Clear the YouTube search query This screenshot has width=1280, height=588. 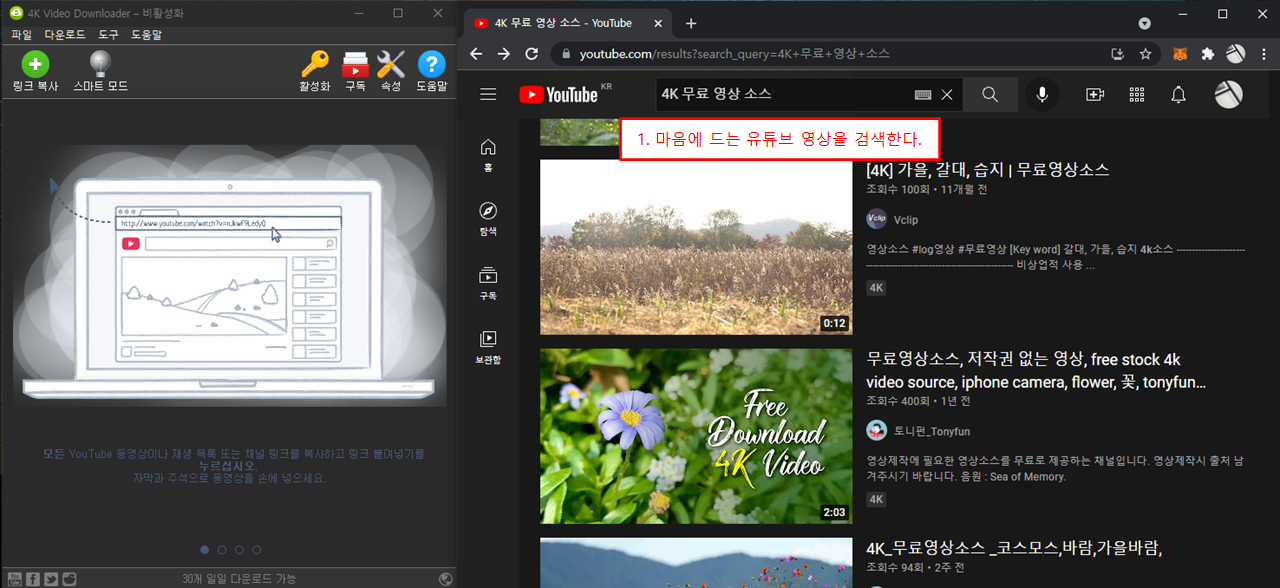(947, 95)
